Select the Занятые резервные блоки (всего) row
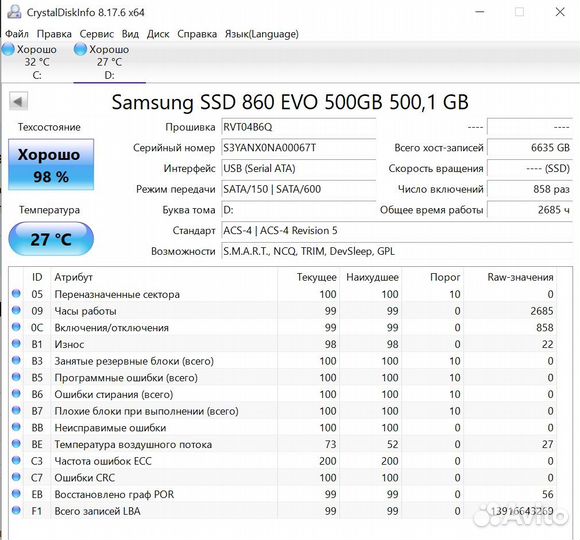Image resolution: width=580 pixels, height=540 pixels. (x=283, y=361)
